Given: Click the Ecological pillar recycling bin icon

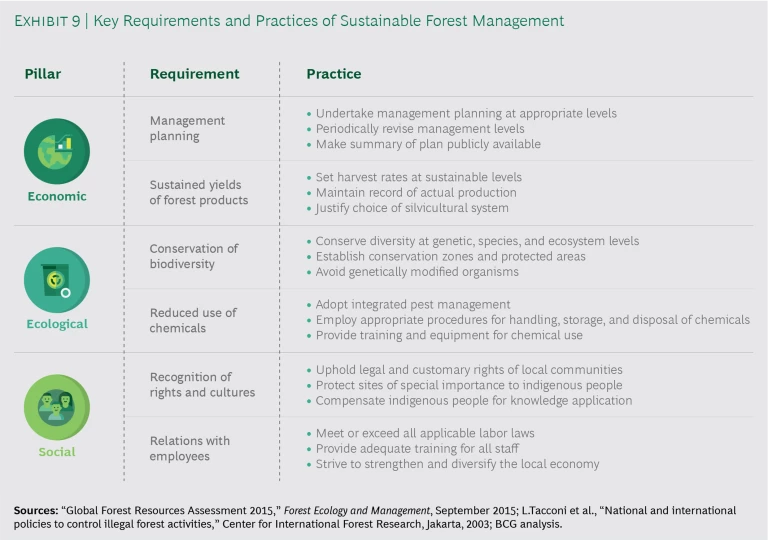Looking at the screenshot, I should 57,280.
